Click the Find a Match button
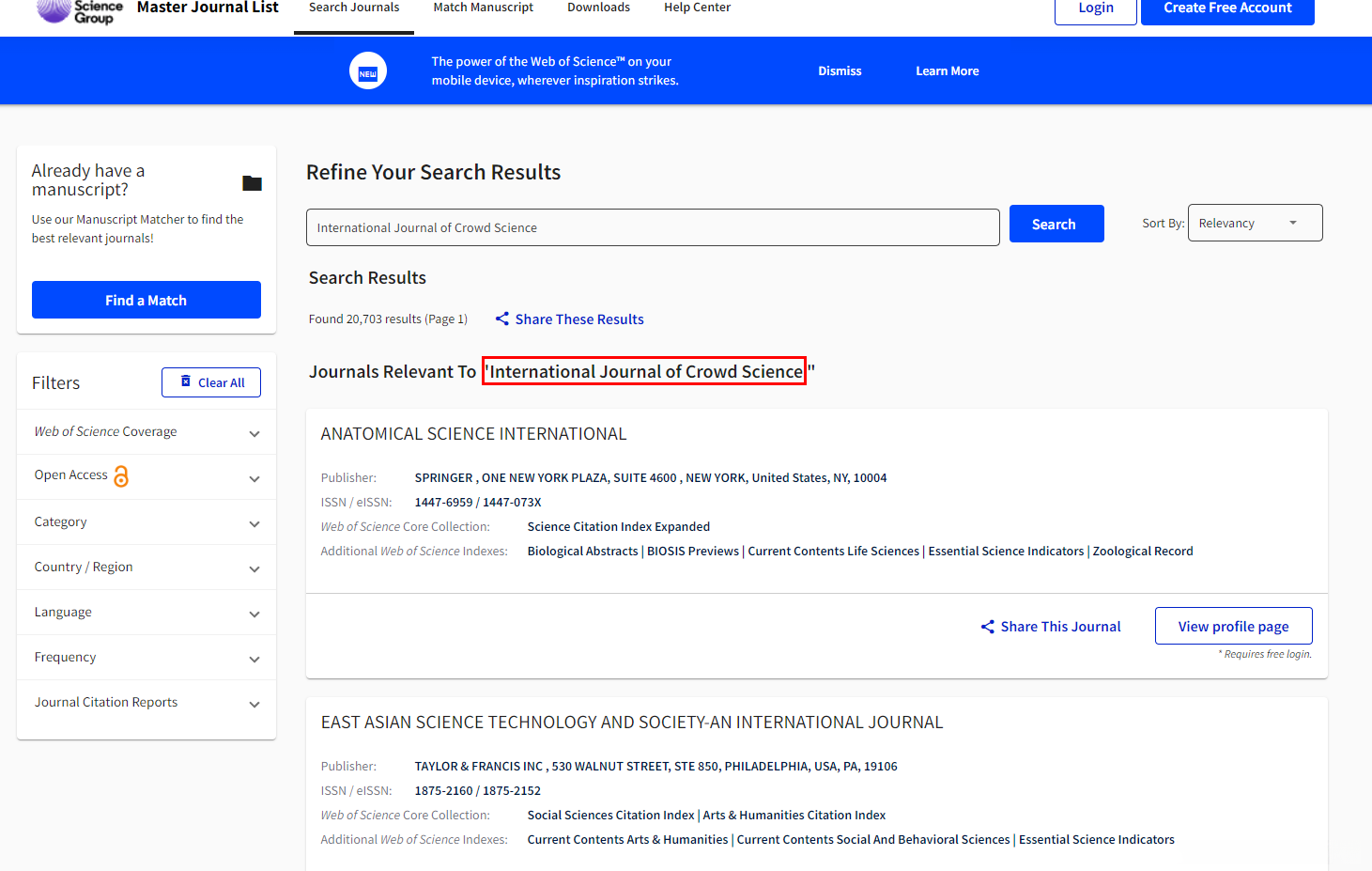The width and height of the screenshot is (1372, 871). [146, 301]
